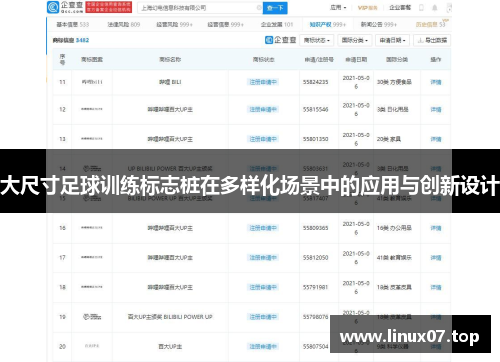
Task: Click the 企查查 logo icon
Action: point(53,7)
